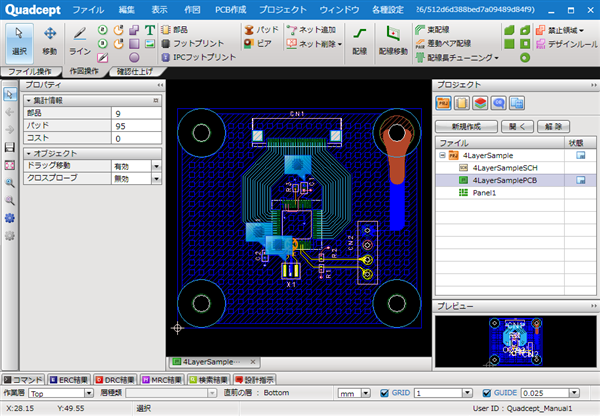This screenshot has width=600, height=416.
Task: Toggle the GRID checkbox
Action: click(x=385, y=393)
